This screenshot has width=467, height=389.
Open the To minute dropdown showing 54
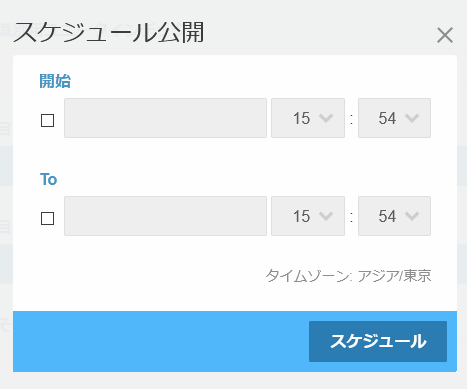coord(394,216)
